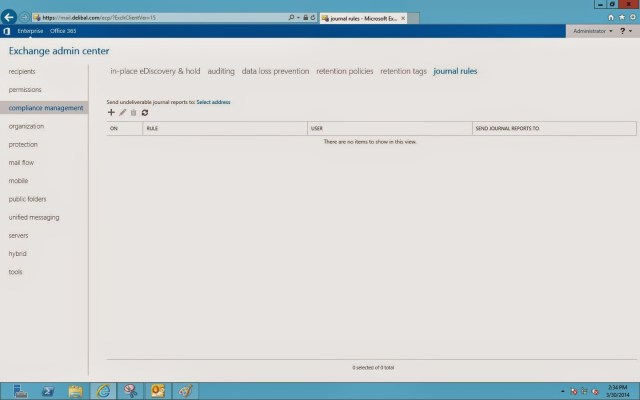Click the delete trash icon in toolbar
The width and height of the screenshot is (640, 400).
pos(134,113)
